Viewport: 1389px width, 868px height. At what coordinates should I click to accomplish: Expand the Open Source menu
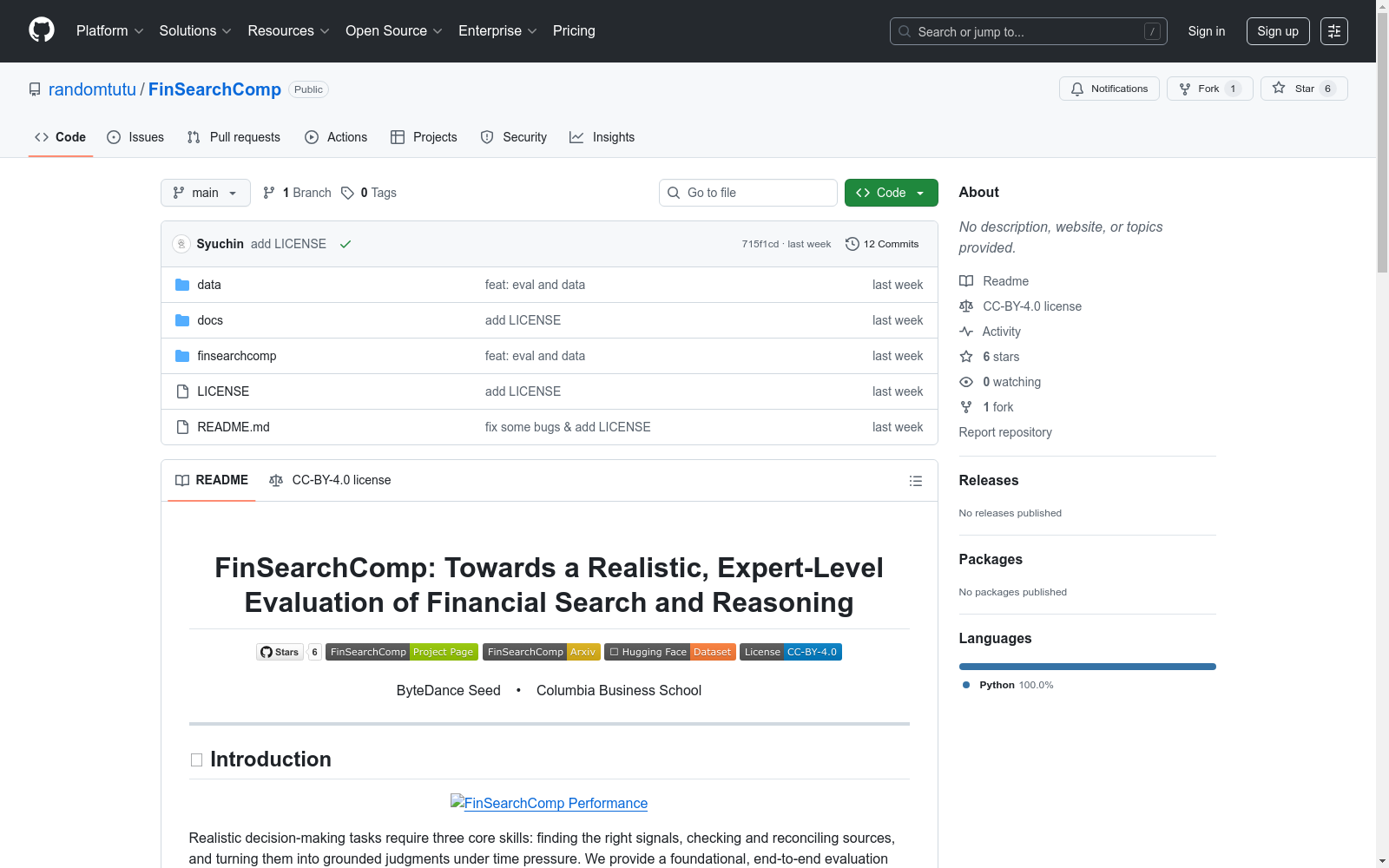(394, 31)
